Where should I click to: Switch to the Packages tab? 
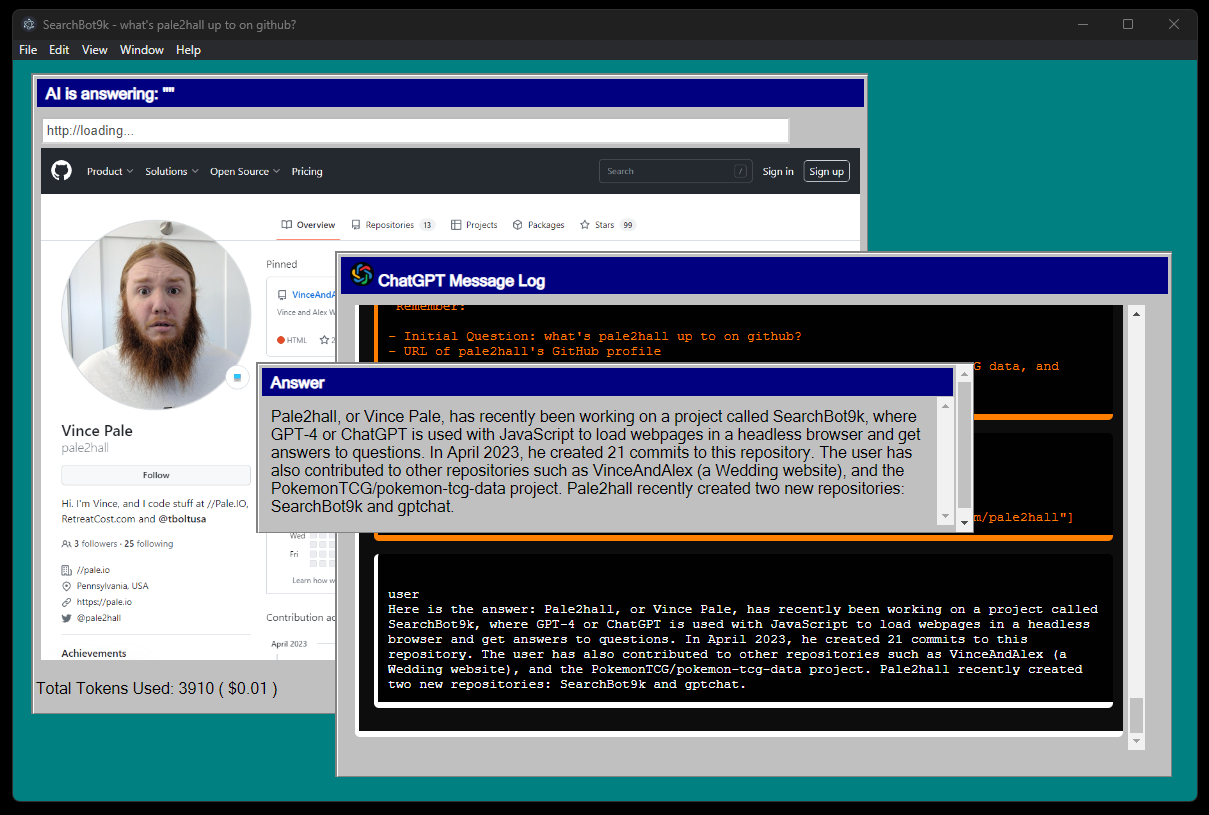(x=538, y=225)
